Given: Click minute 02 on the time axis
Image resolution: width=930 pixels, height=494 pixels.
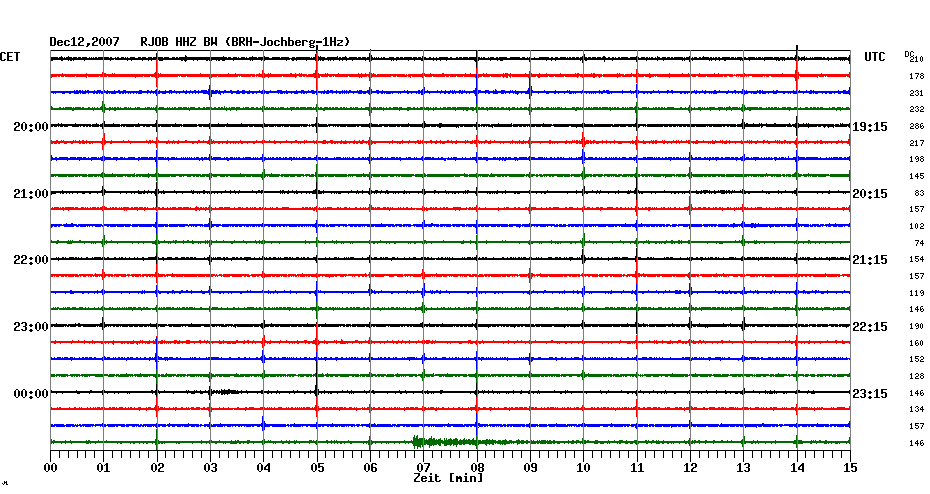Looking at the screenshot, I should point(157,468).
